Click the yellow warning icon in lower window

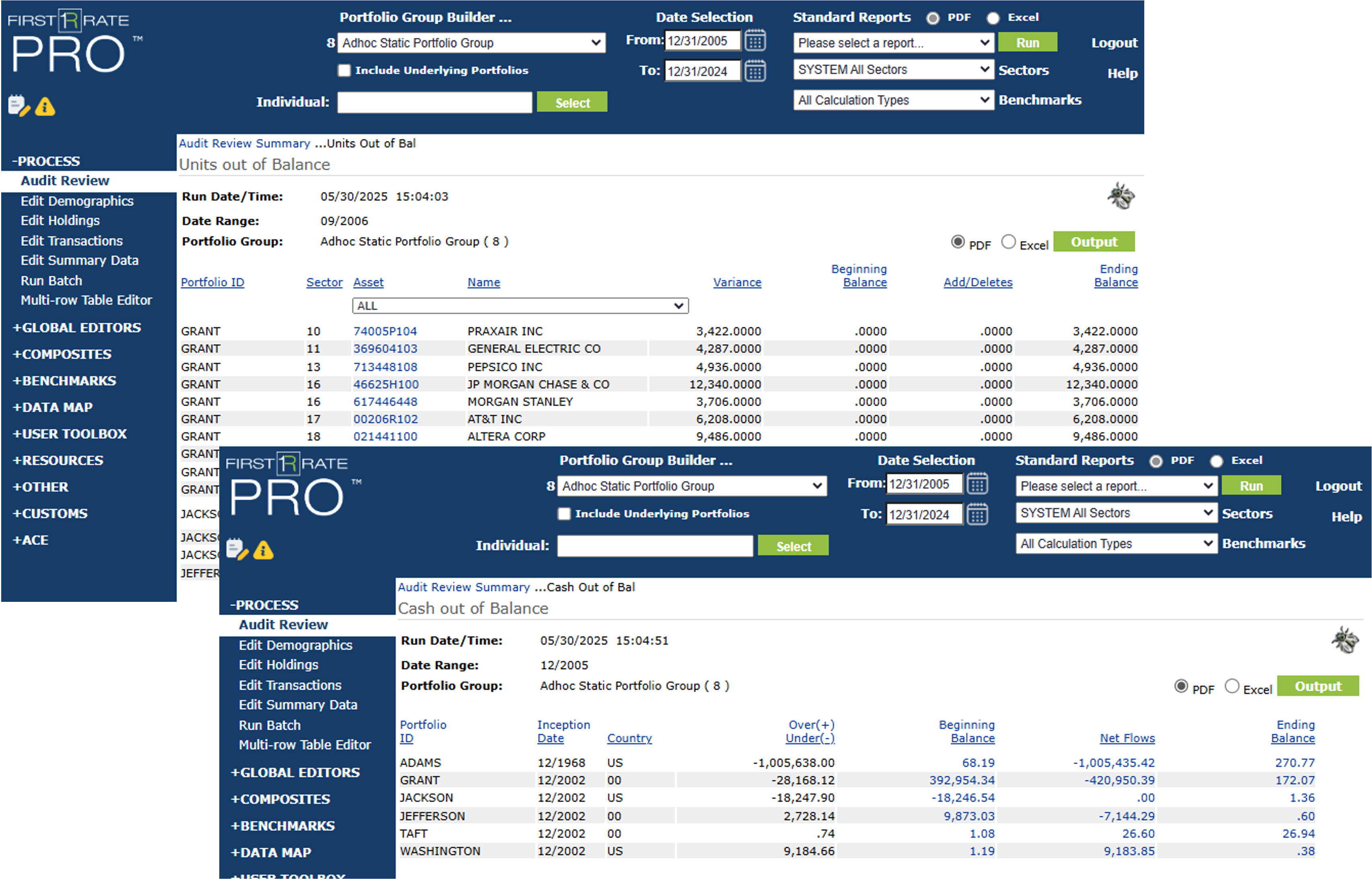(x=263, y=550)
